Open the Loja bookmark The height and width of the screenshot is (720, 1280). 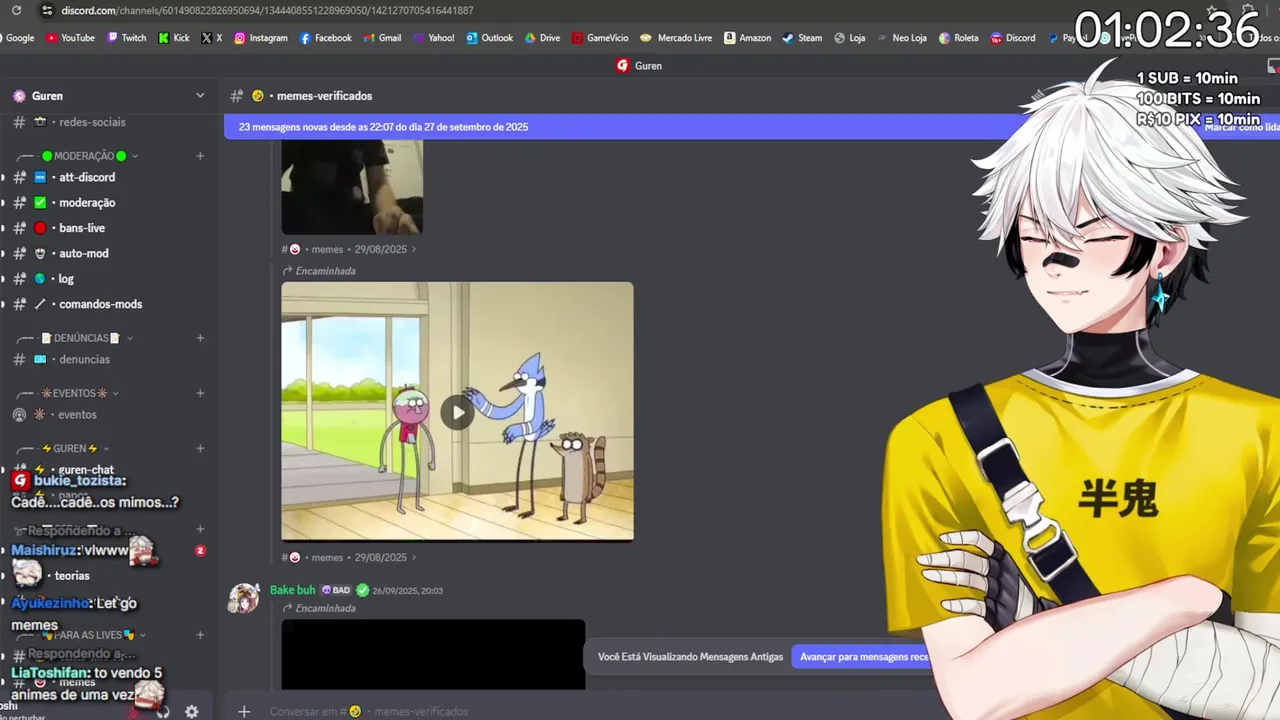pyautogui.click(x=849, y=38)
